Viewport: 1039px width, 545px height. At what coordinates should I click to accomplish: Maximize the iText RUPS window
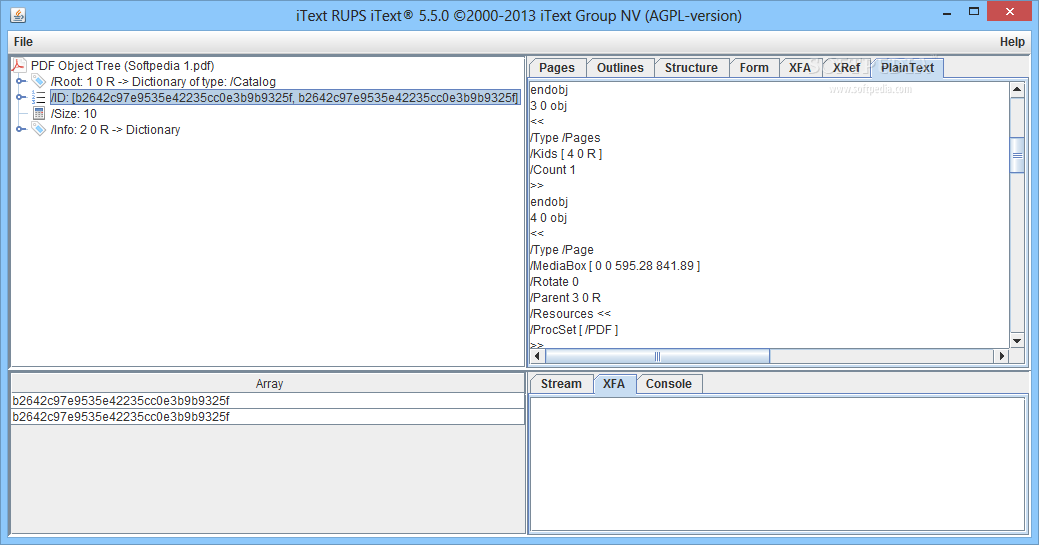point(973,12)
